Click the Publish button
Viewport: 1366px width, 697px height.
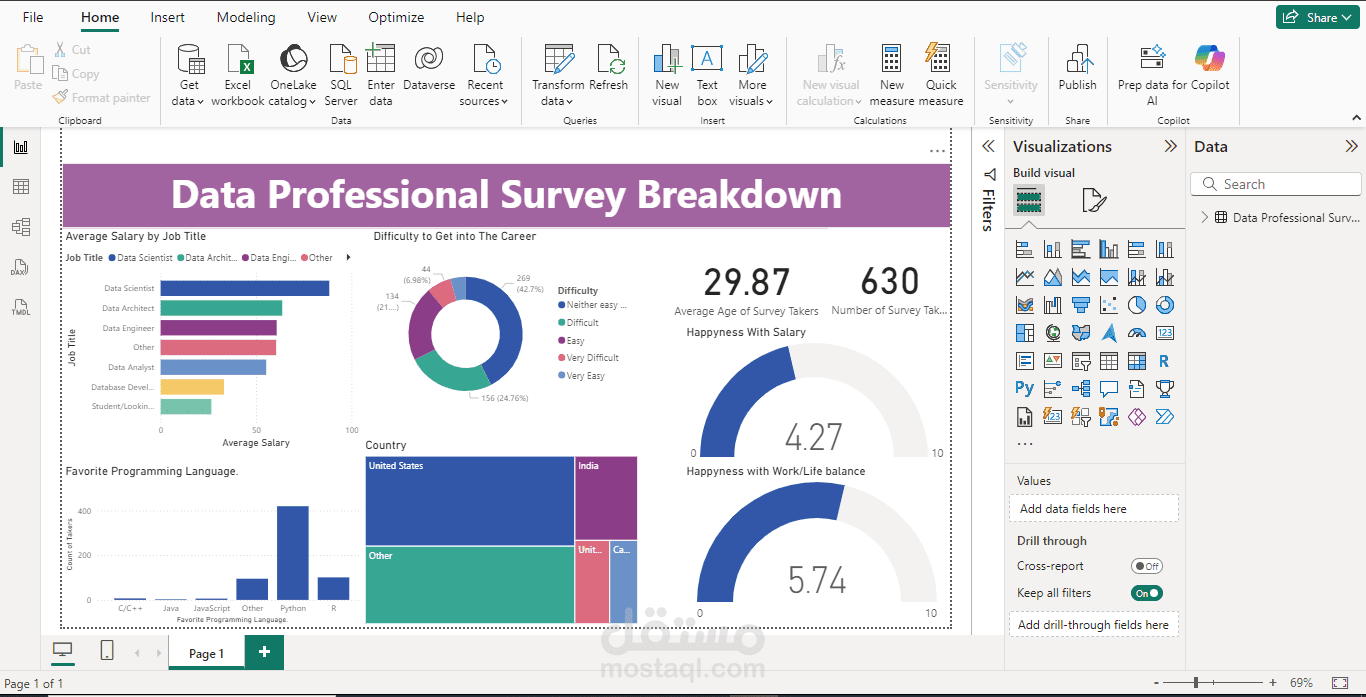point(1078,68)
